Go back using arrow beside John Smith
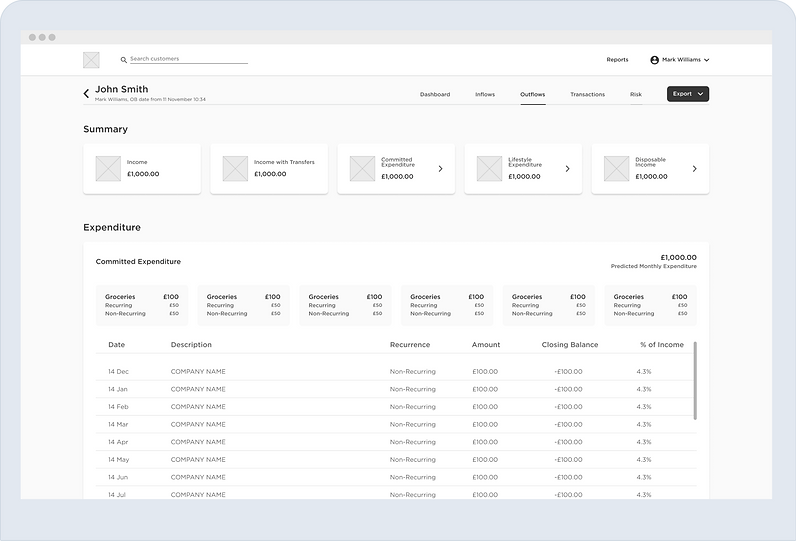796x541 pixels. 86,93
